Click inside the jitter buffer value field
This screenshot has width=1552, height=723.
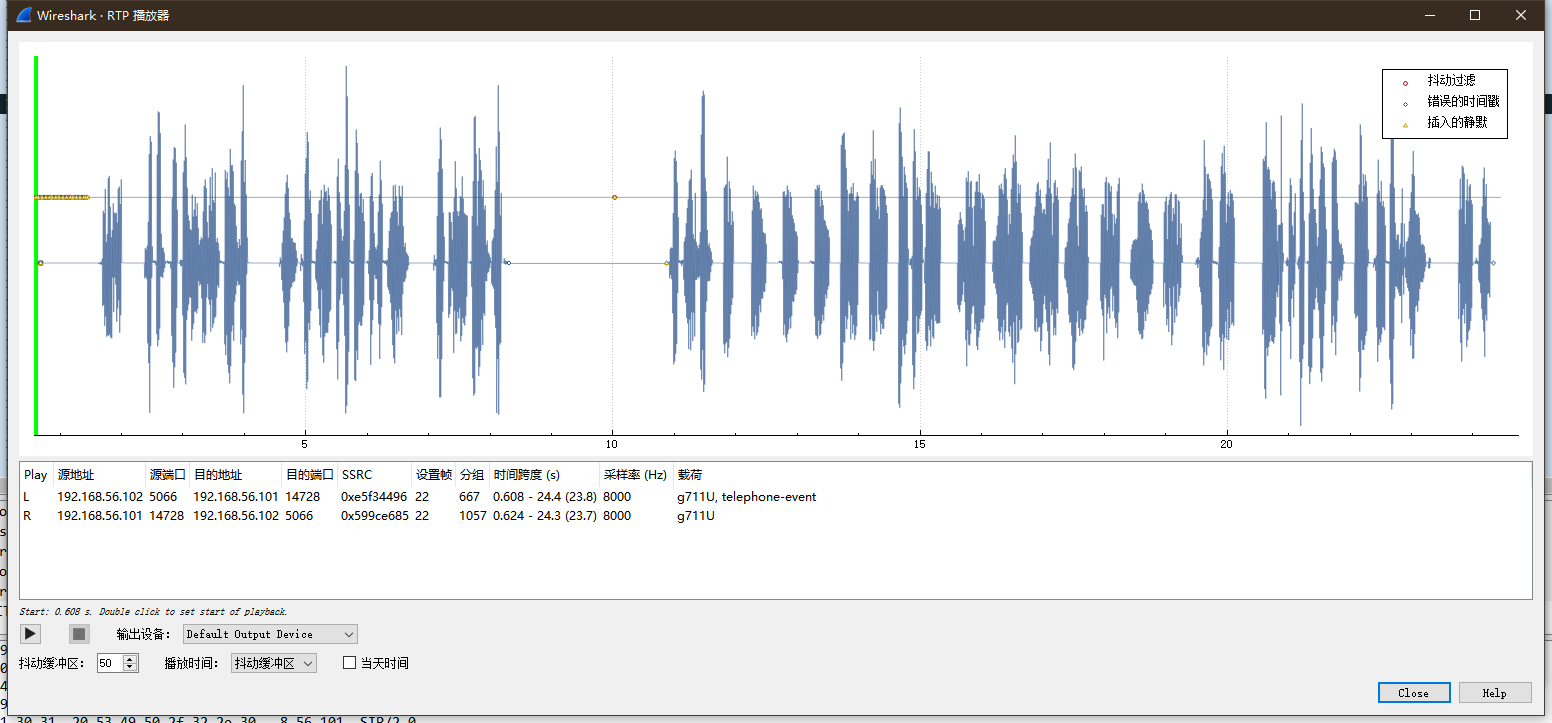[110, 662]
